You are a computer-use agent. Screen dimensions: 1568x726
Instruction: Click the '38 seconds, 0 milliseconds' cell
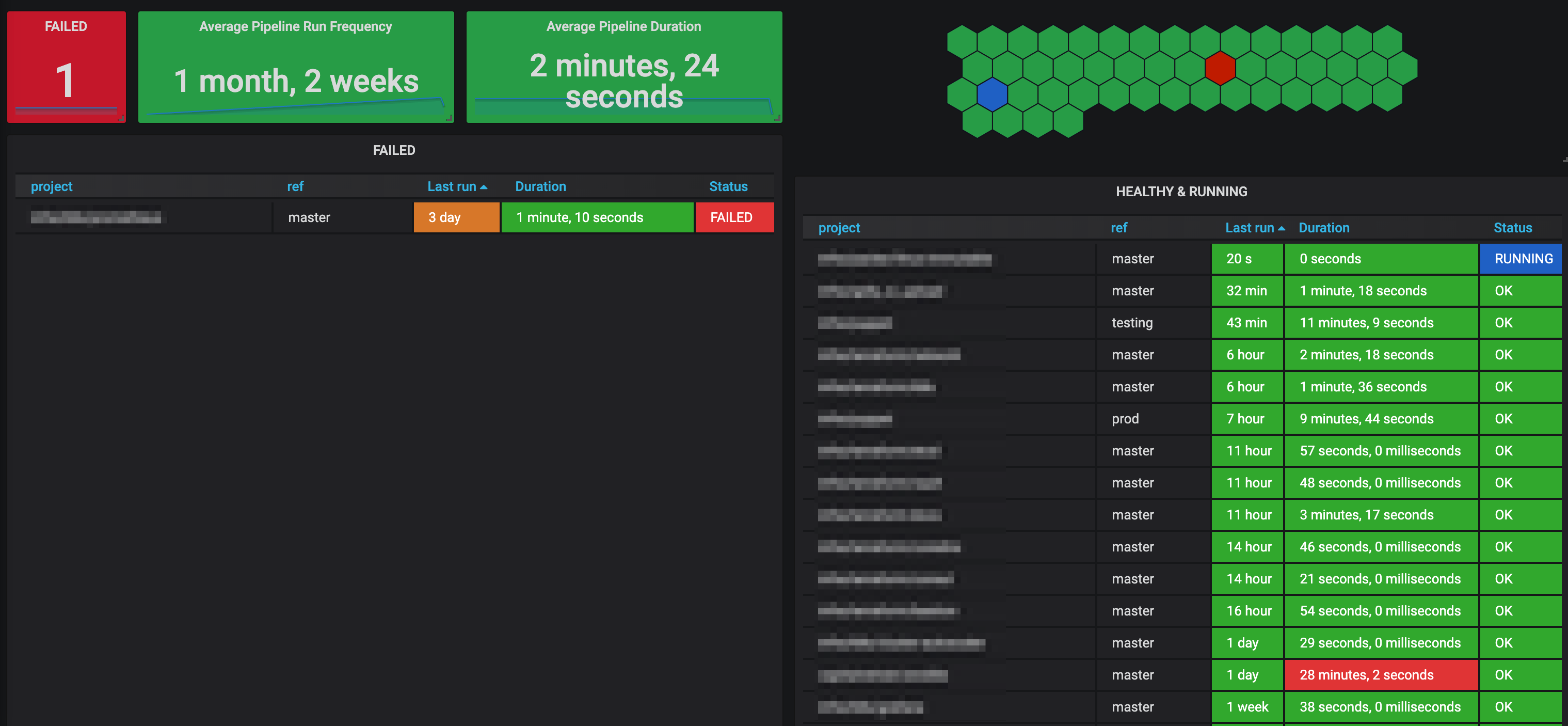[x=1381, y=707]
